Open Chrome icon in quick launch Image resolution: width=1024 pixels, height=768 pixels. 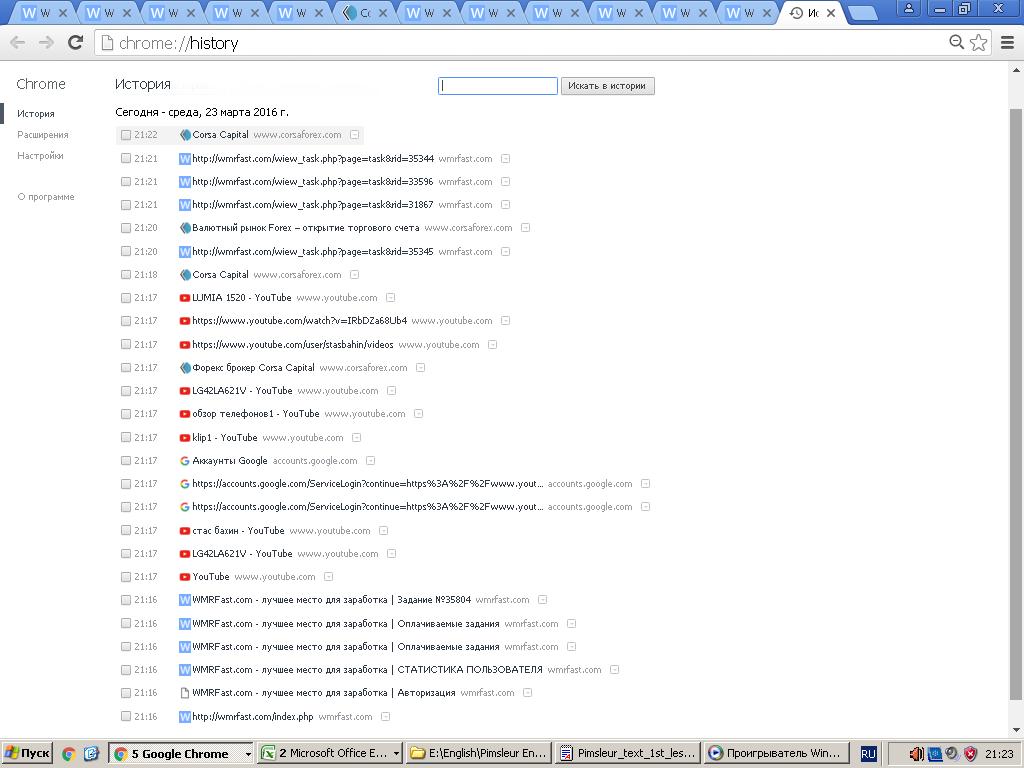pyautogui.click(x=69, y=754)
